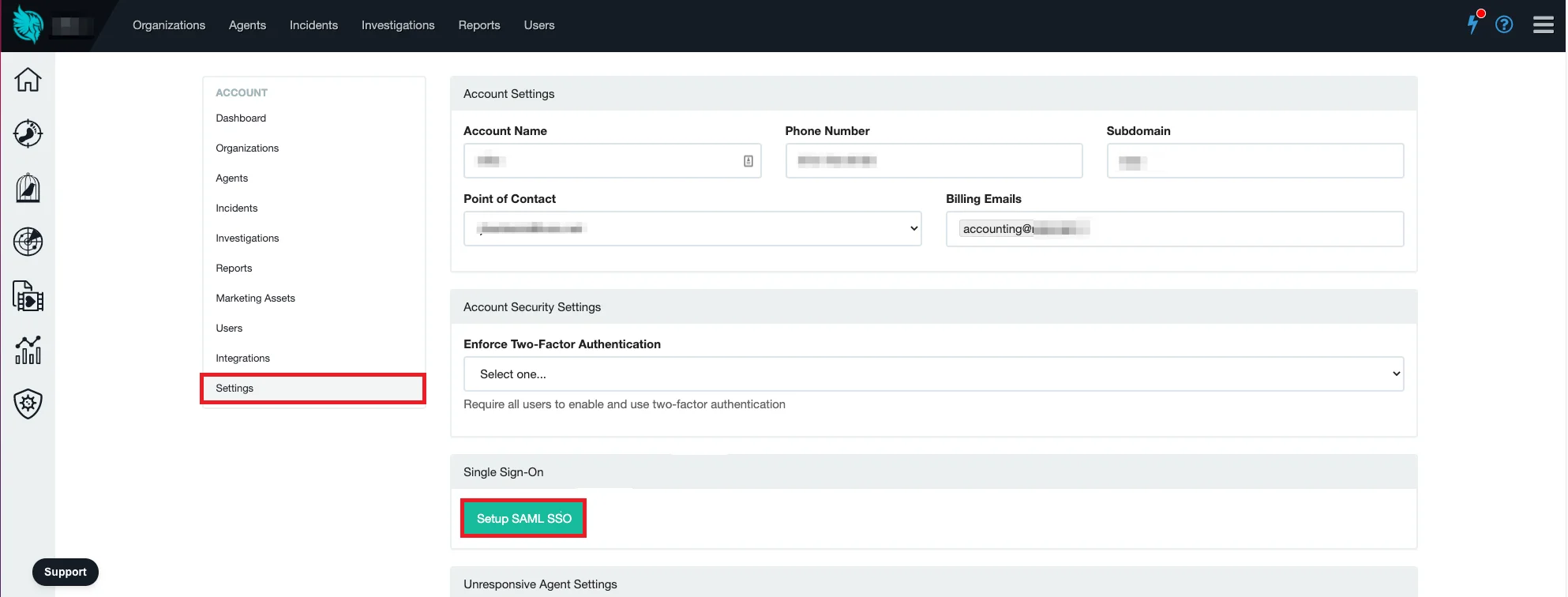
Task: Expand the Point of Contact dropdown
Action: [692, 228]
